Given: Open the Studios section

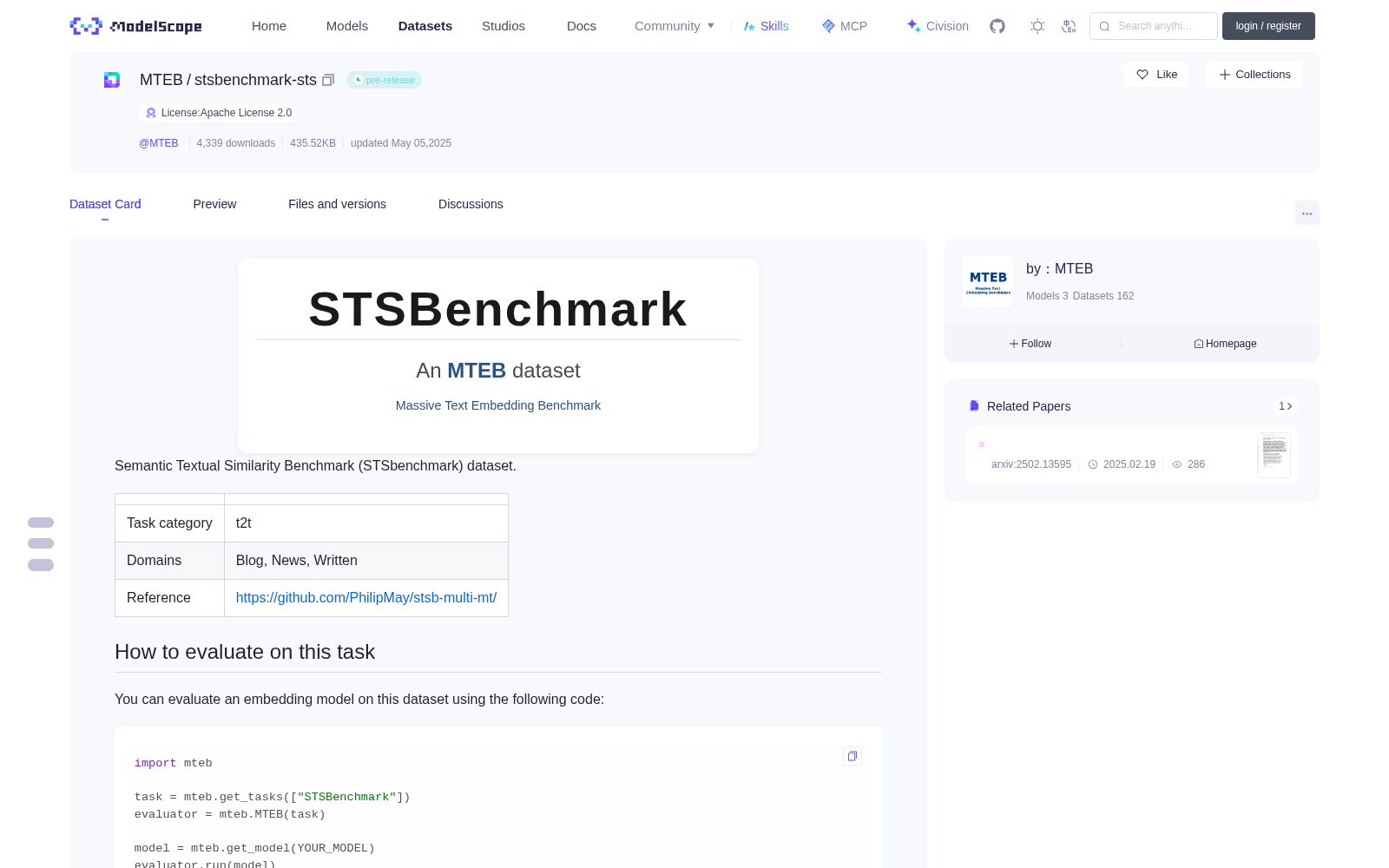Looking at the screenshot, I should pyautogui.click(x=504, y=26).
